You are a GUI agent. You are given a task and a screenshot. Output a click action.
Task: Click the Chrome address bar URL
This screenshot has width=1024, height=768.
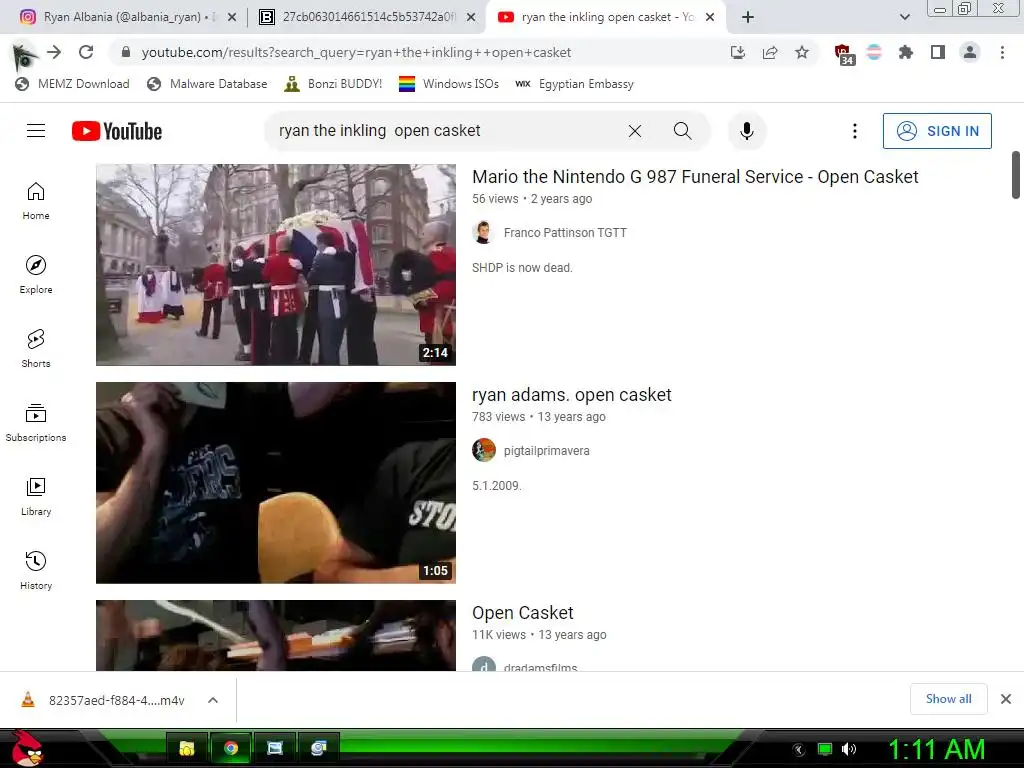click(356, 52)
